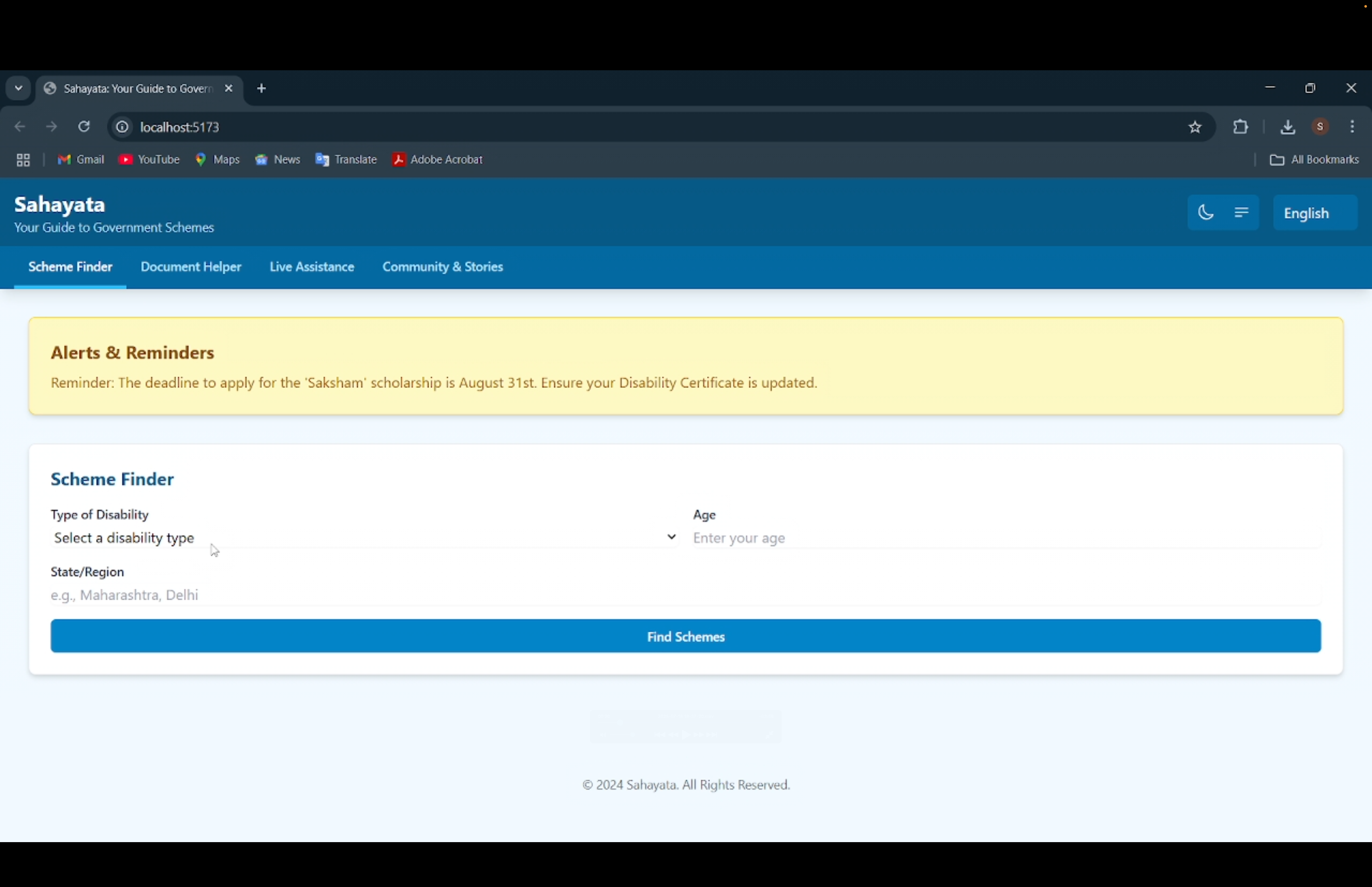Click the text-lines icon beside the moon

click(1242, 212)
